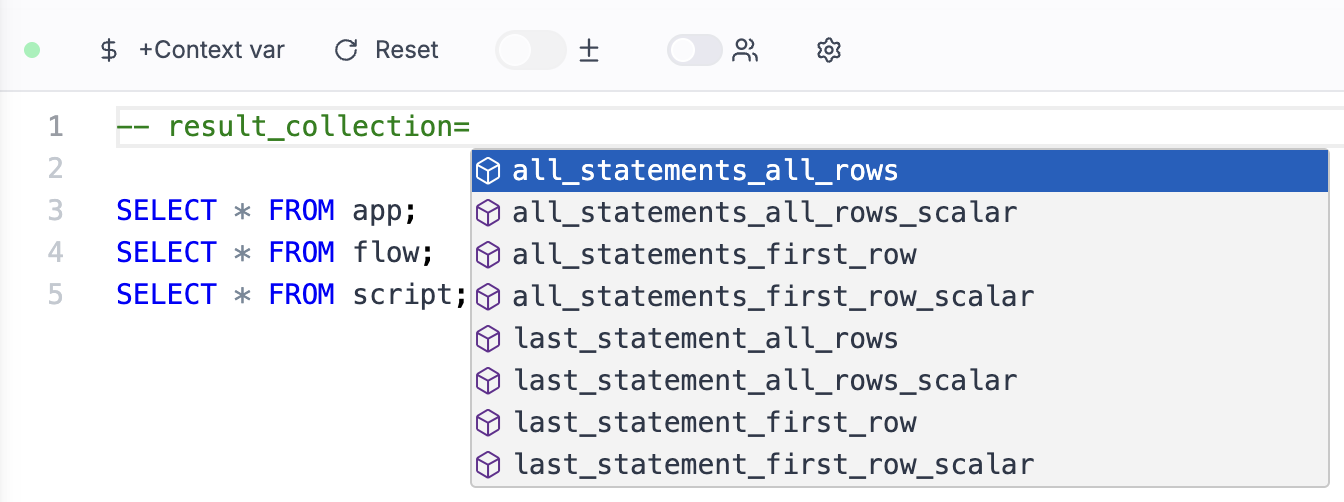Image resolution: width=1344 pixels, height=502 pixels.
Task: Click cube icon beside last_statement_all_rows
Action: 487,339
